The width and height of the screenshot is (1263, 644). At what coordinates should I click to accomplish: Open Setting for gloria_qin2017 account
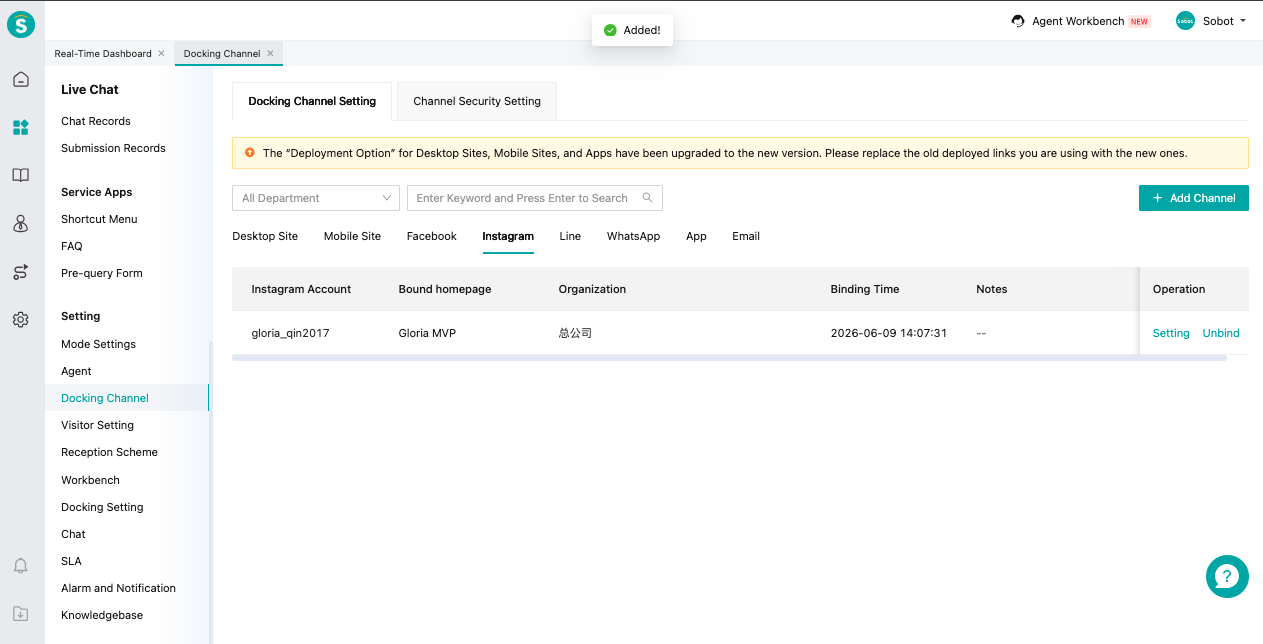1171,333
